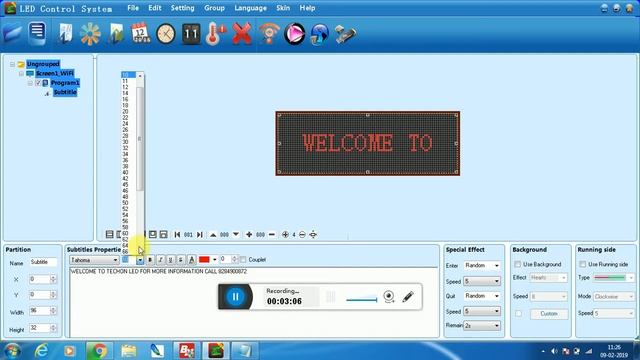This screenshot has height=360, width=640.
Task: Open the font size dropdown arrow
Action: (x=140, y=260)
